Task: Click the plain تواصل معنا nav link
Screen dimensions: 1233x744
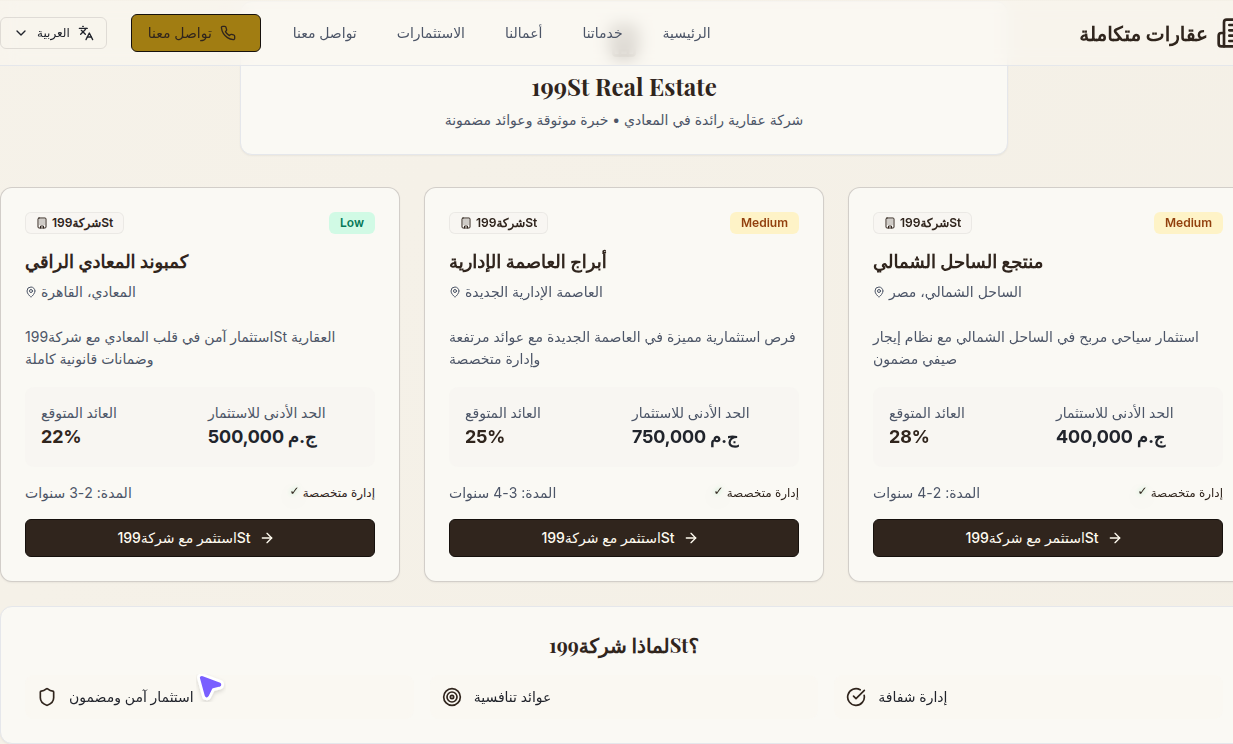Action: click(x=324, y=33)
